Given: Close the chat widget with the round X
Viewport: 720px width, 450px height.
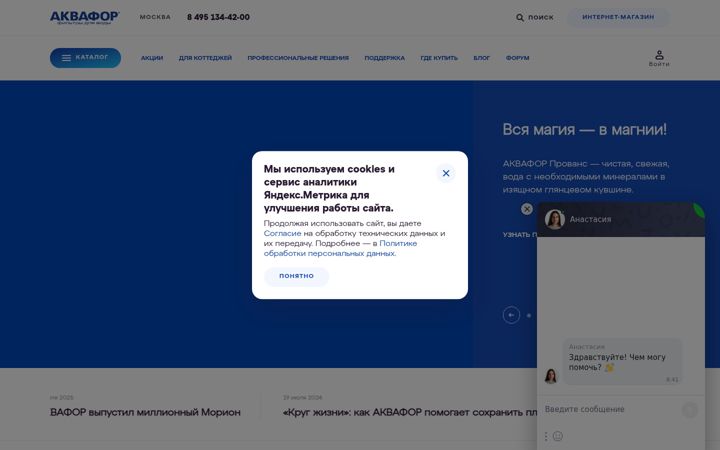Looking at the screenshot, I should coord(527,209).
